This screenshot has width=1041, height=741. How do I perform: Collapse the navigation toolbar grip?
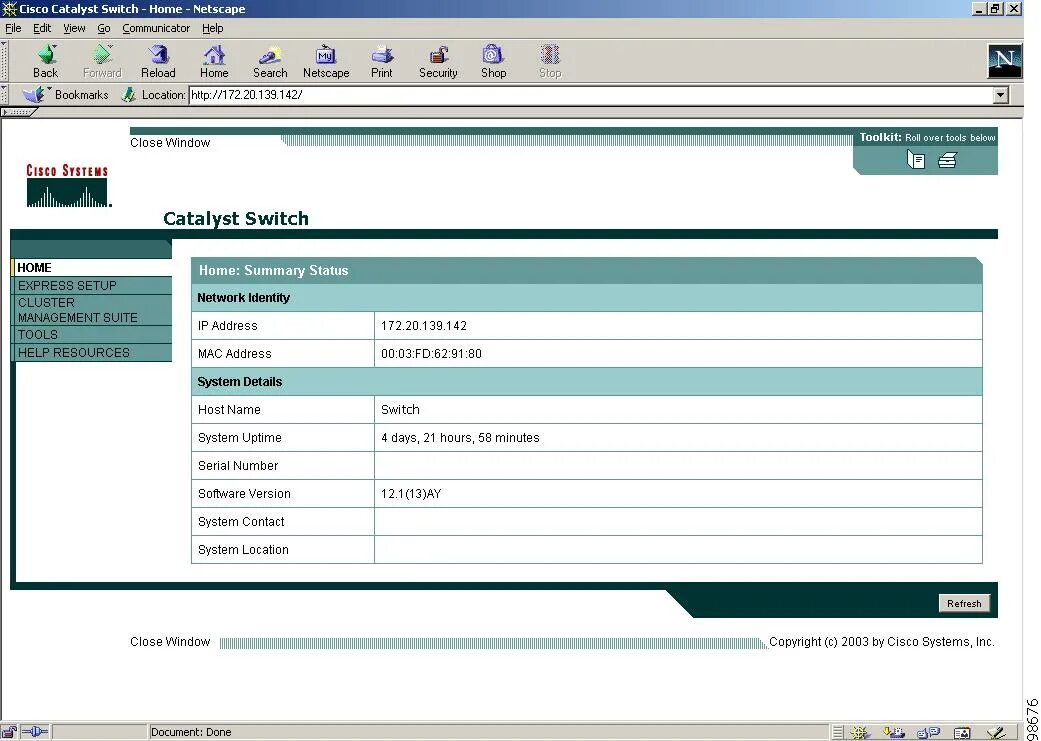(x=4, y=61)
